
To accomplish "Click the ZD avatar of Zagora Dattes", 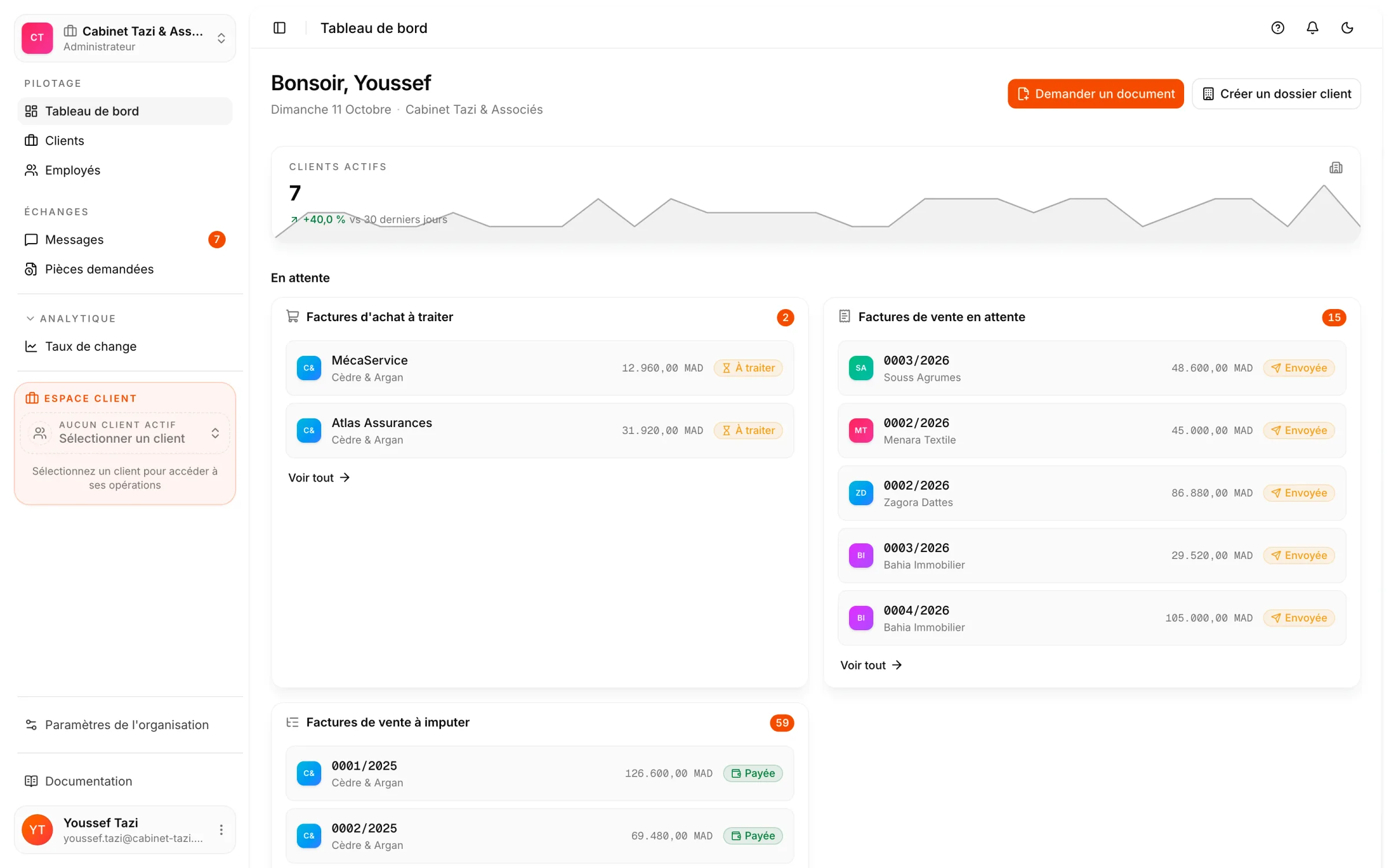I will (x=861, y=493).
